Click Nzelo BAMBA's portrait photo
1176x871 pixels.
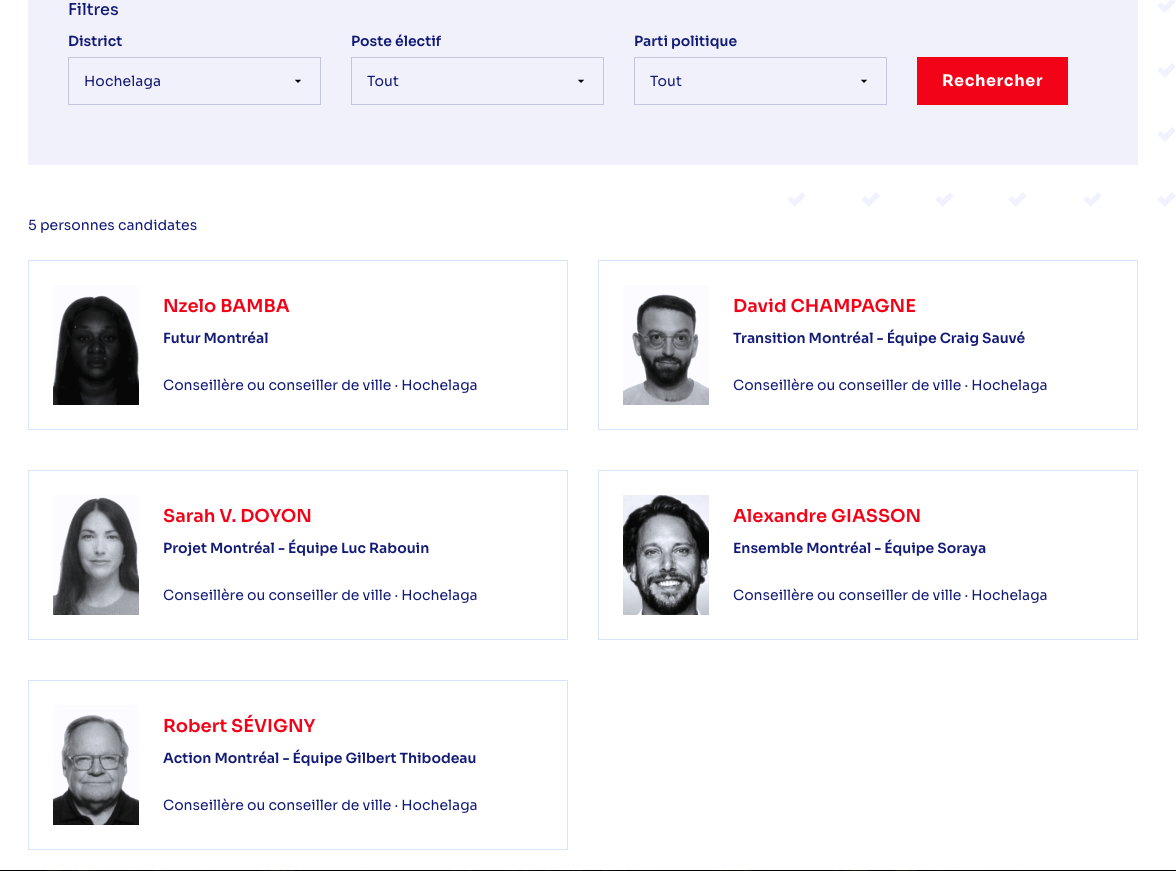(x=96, y=345)
